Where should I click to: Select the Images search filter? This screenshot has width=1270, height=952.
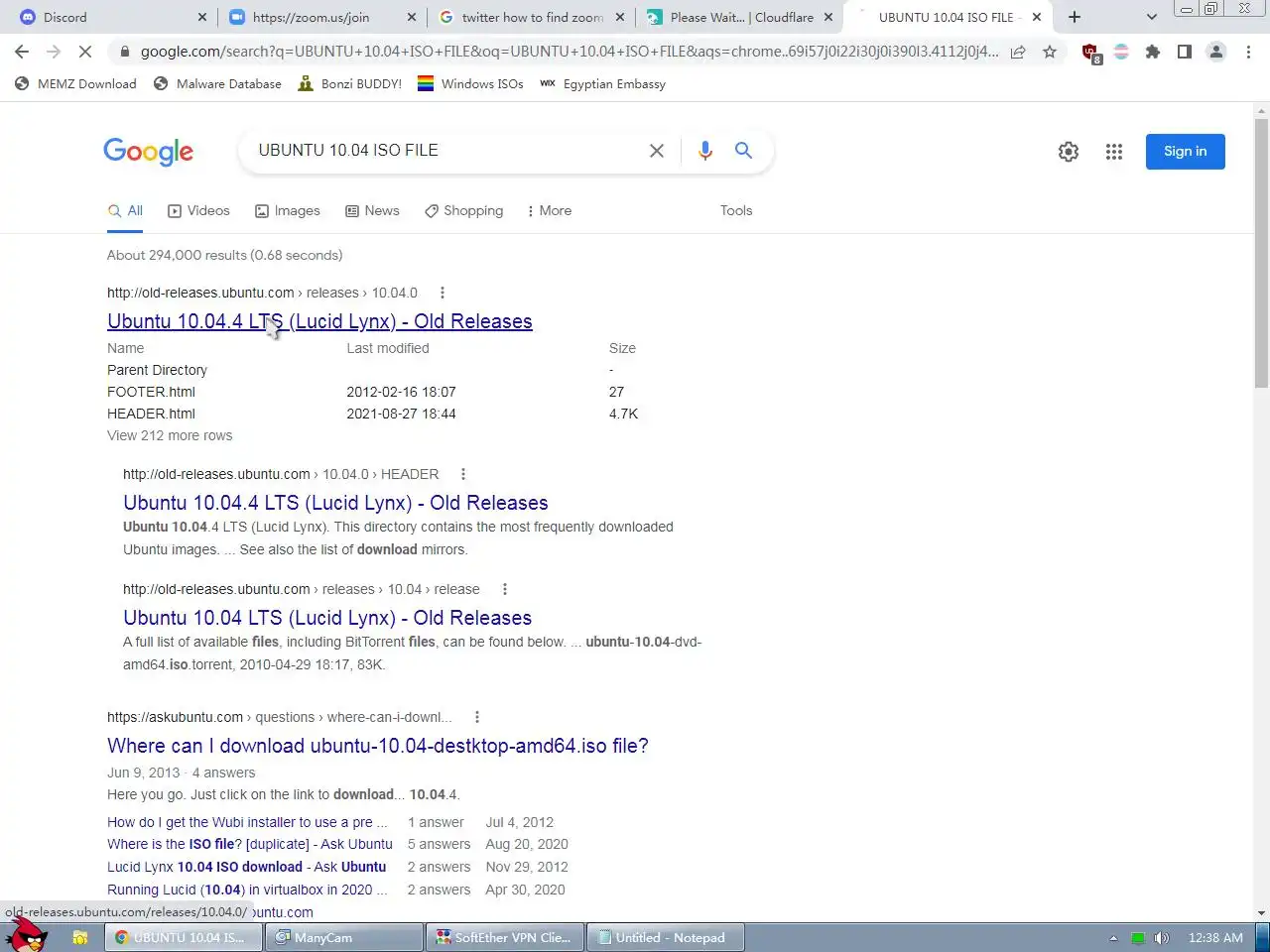288,210
